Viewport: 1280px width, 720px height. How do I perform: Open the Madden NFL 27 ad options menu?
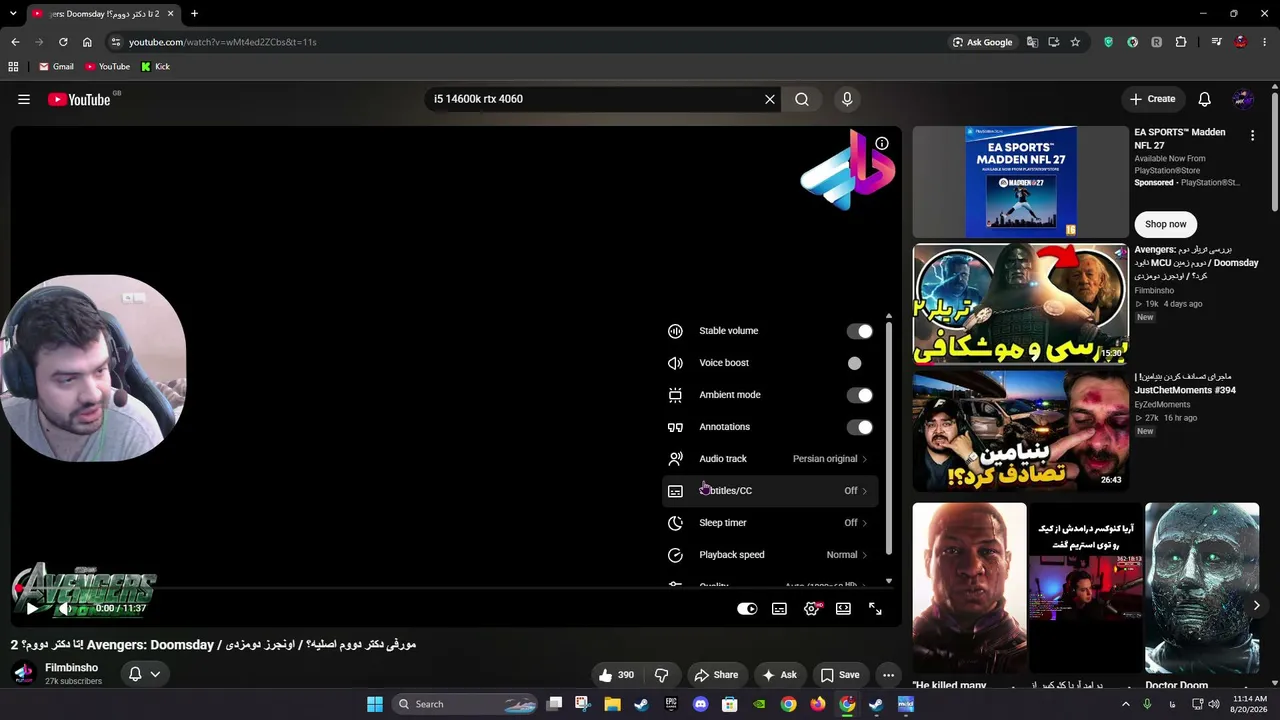1252,135
